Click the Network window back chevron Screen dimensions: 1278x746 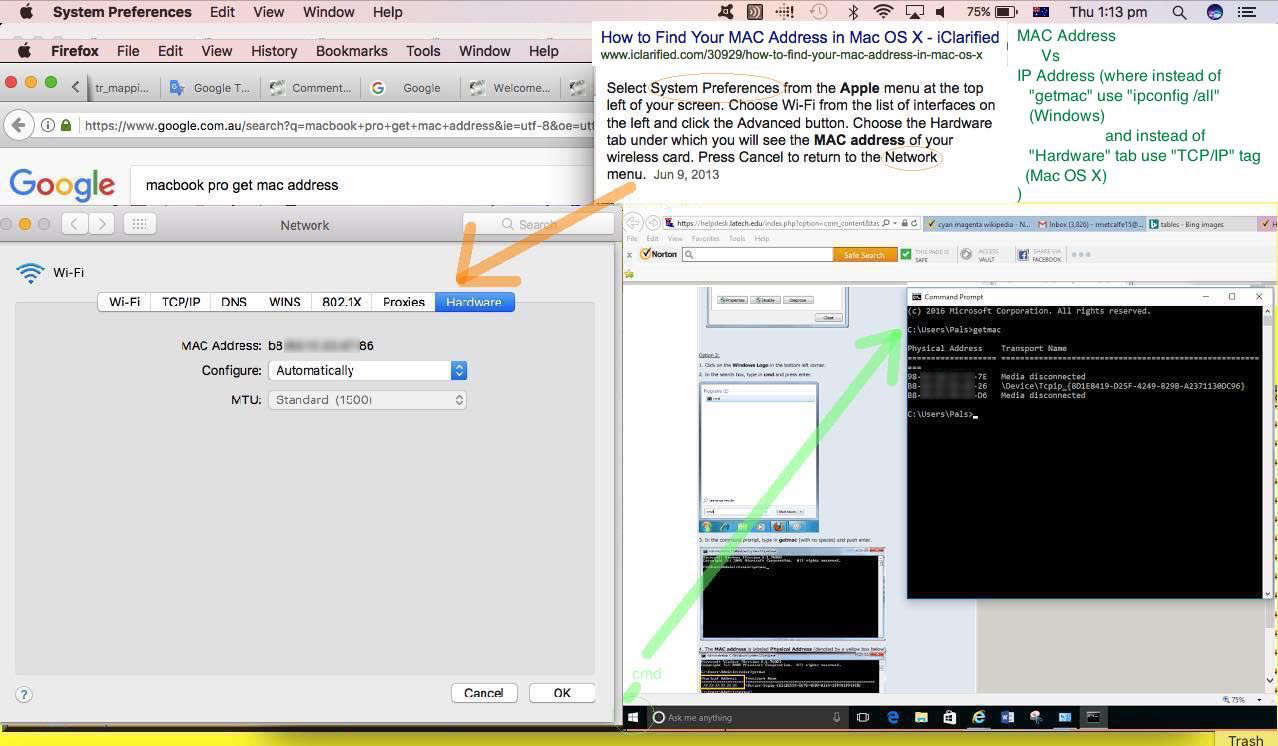[75, 224]
